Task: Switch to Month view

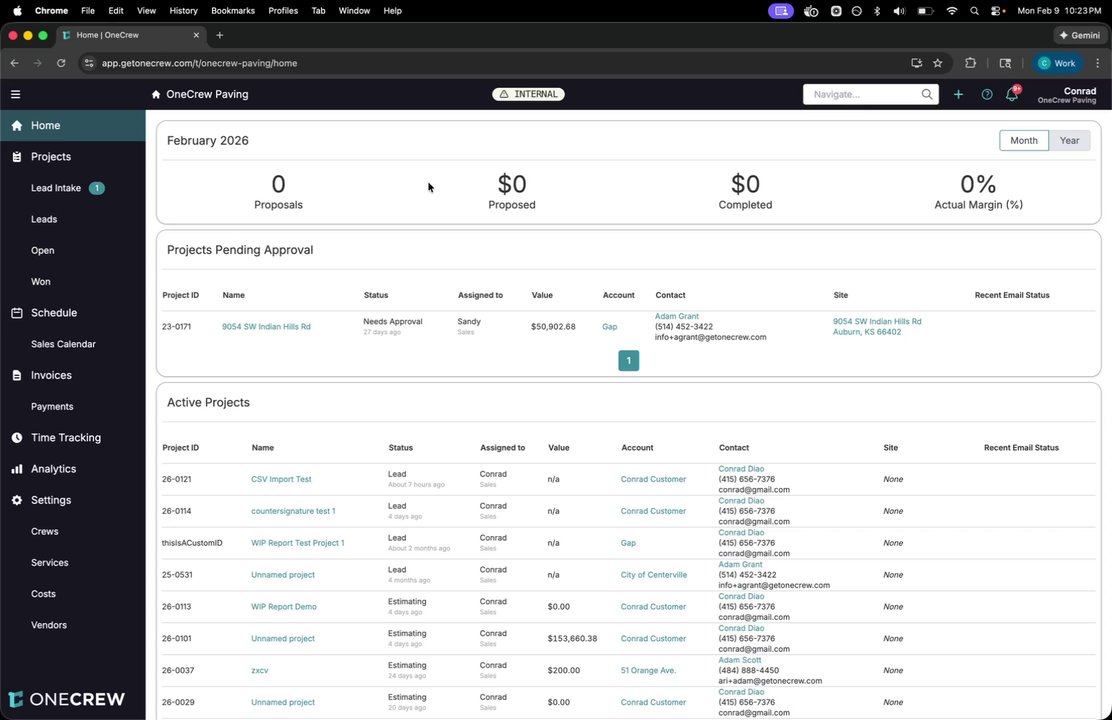Action: [1023, 140]
